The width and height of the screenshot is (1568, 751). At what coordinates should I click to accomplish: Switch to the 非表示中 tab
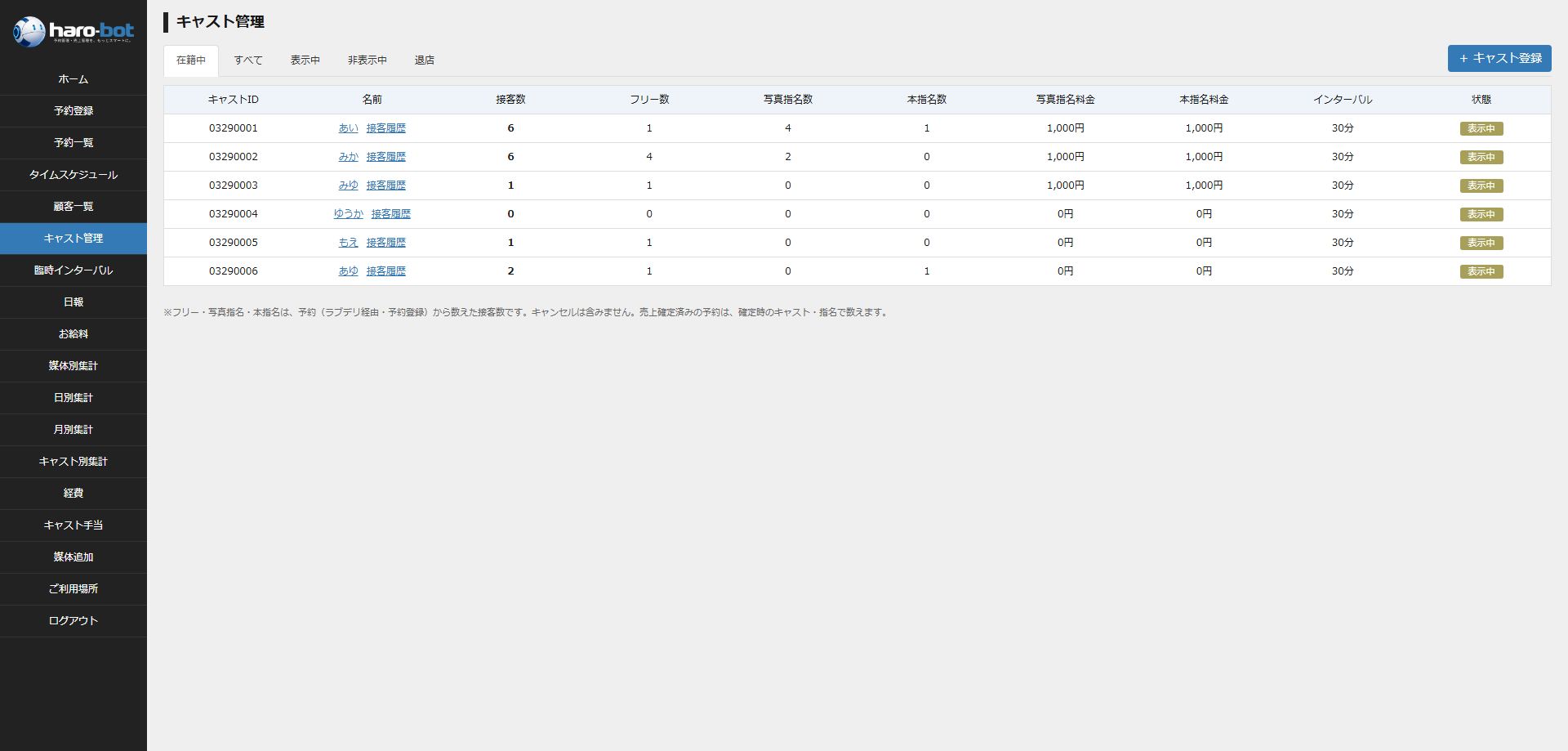click(x=367, y=60)
